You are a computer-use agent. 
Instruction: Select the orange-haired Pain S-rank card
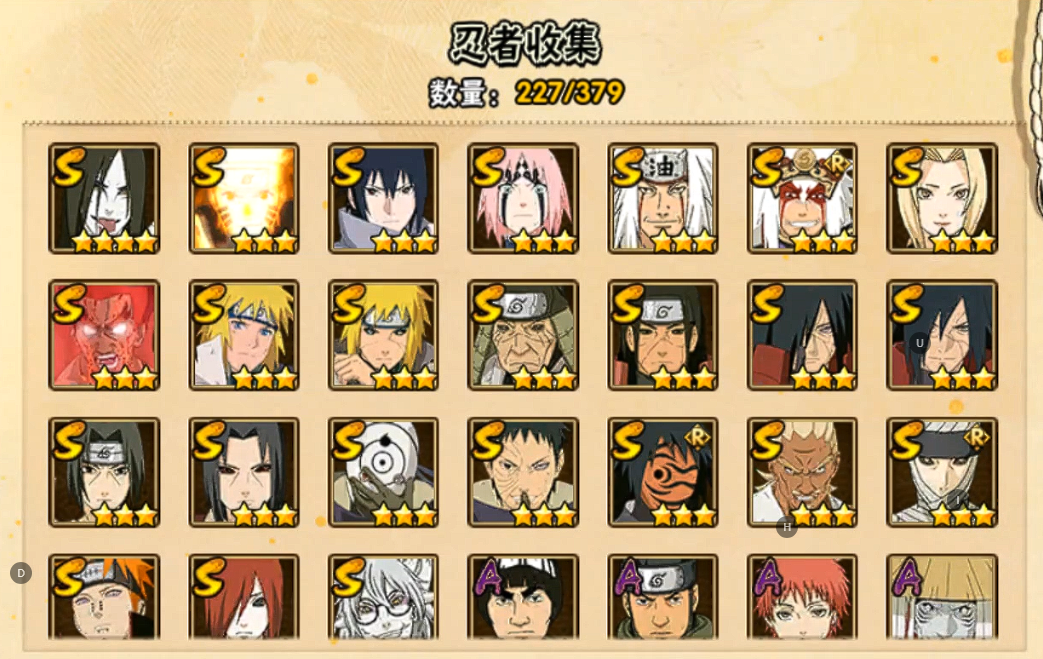(104, 597)
